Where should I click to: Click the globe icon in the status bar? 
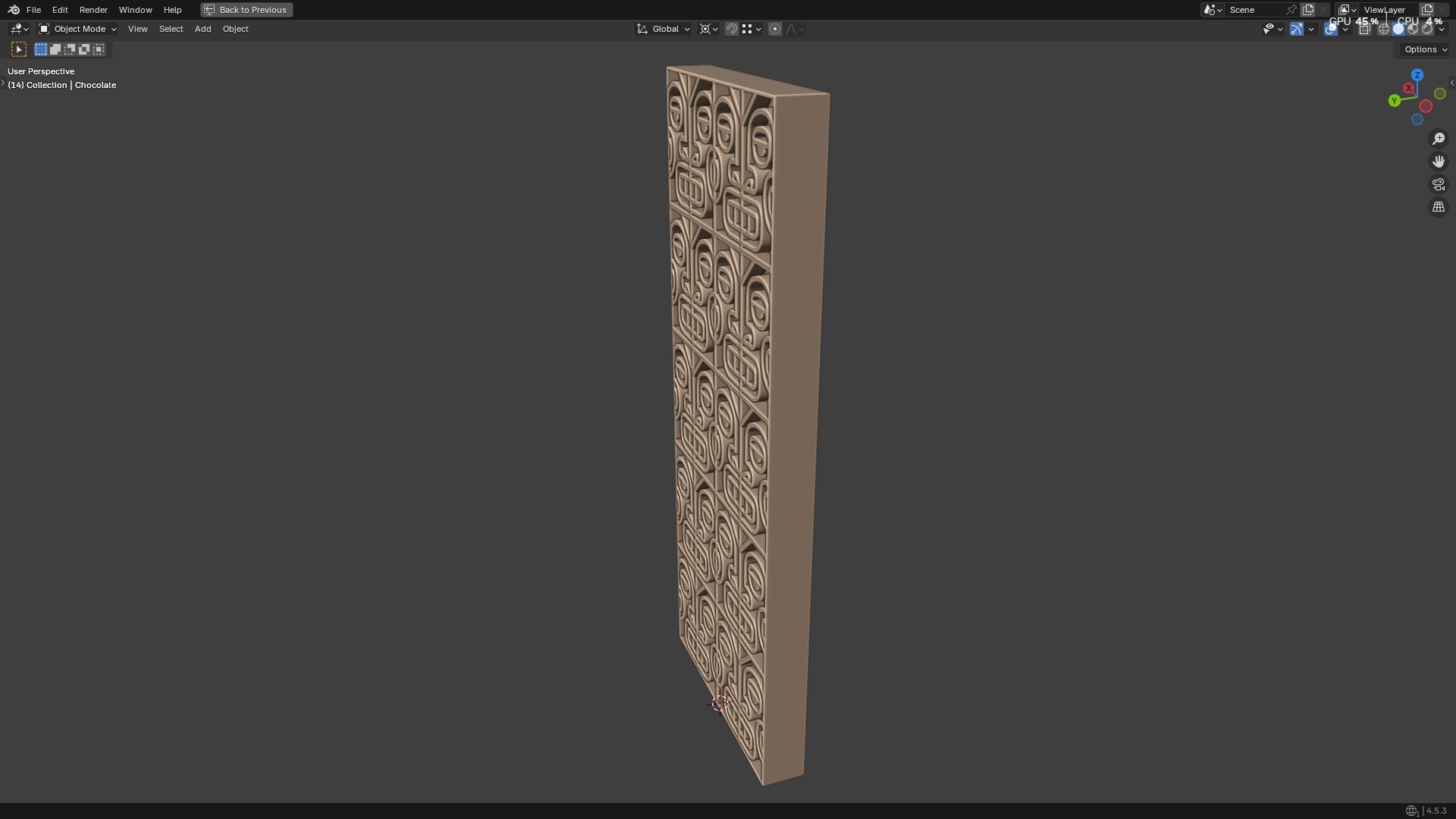point(1411,811)
